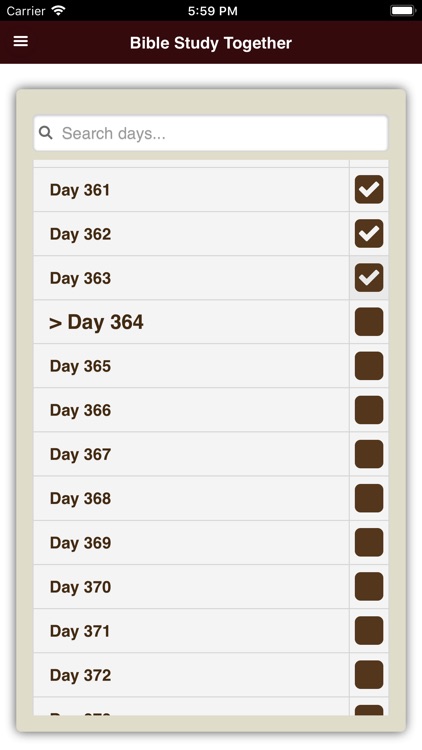The image size is (422, 750).
Task: Tap the Bible Study Together title
Action: tap(211, 43)
